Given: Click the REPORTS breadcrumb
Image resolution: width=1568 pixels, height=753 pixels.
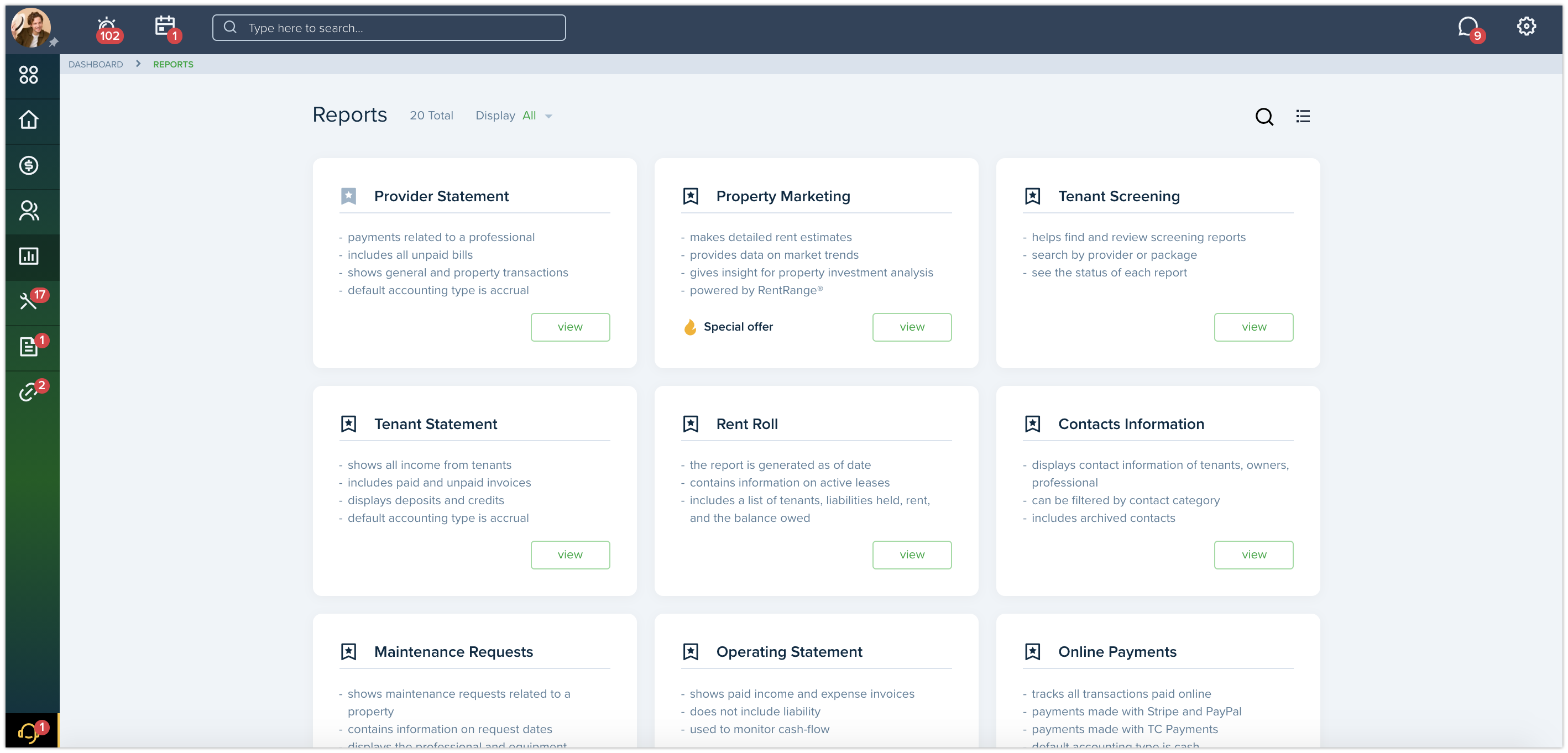Looking at the screenshot, I should click(x=173, y=65).
